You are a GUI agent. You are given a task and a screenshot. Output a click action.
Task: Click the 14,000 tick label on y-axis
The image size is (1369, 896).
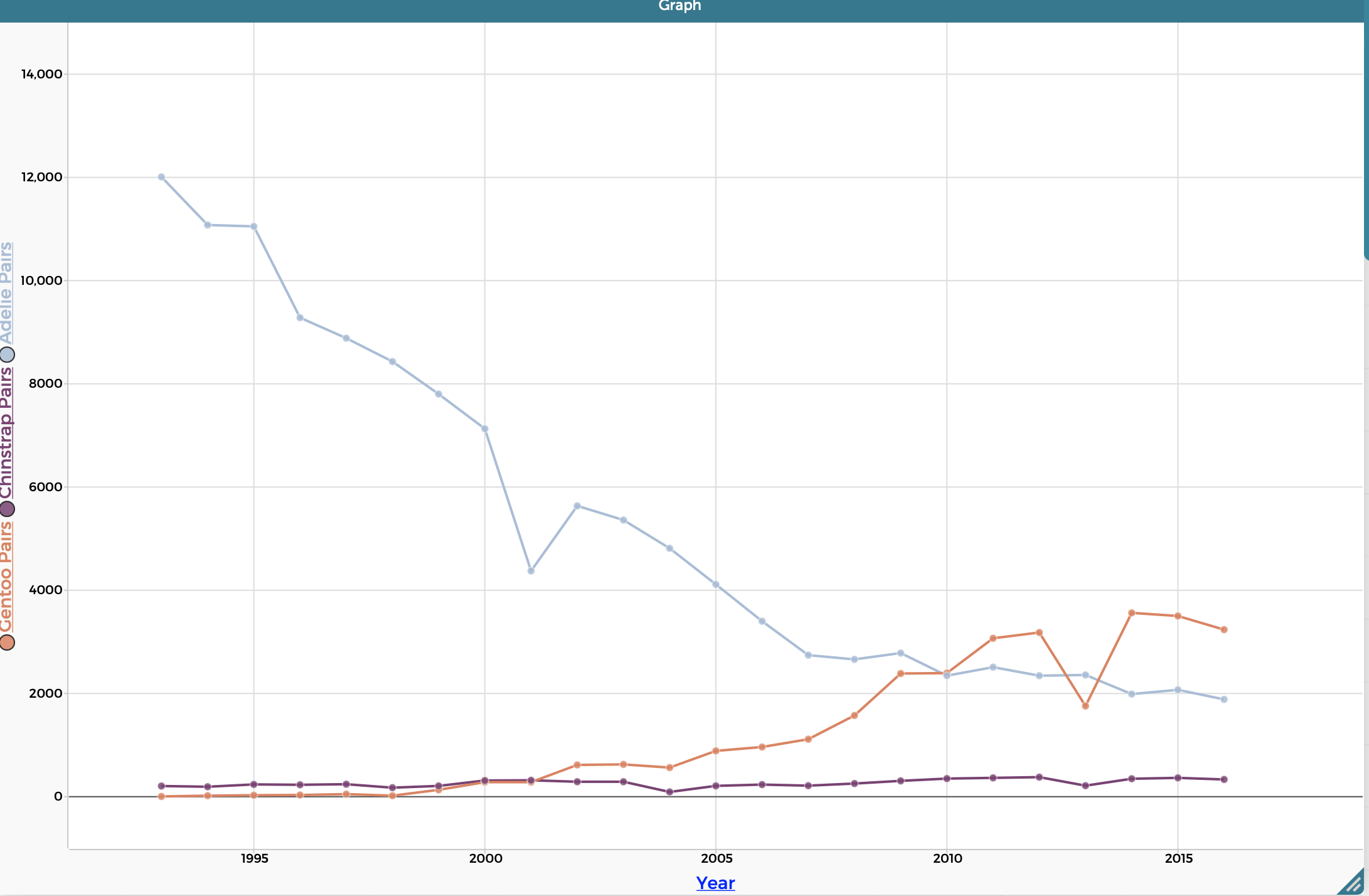point(41,74)
